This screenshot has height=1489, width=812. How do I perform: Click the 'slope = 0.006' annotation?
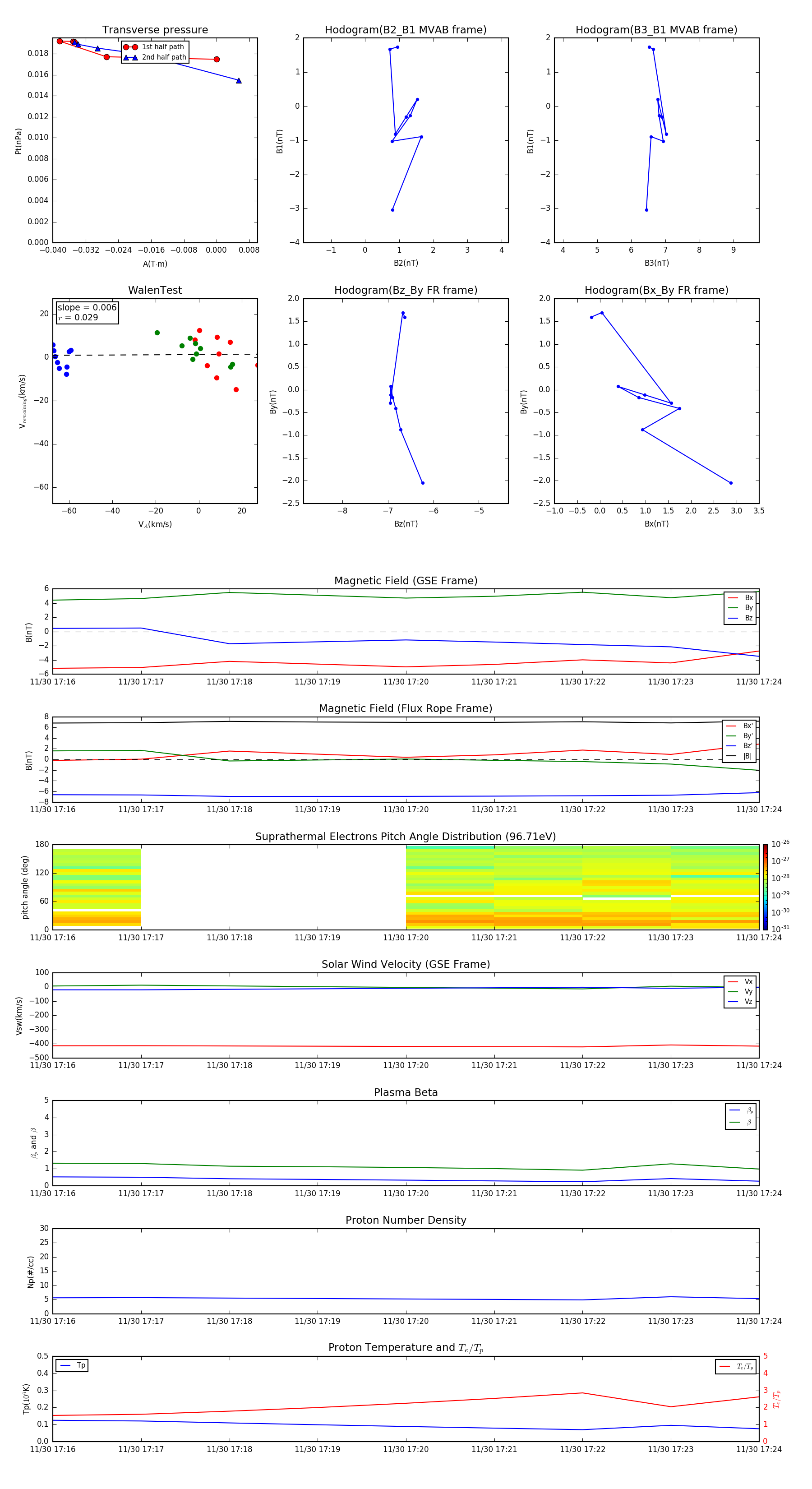87,308
